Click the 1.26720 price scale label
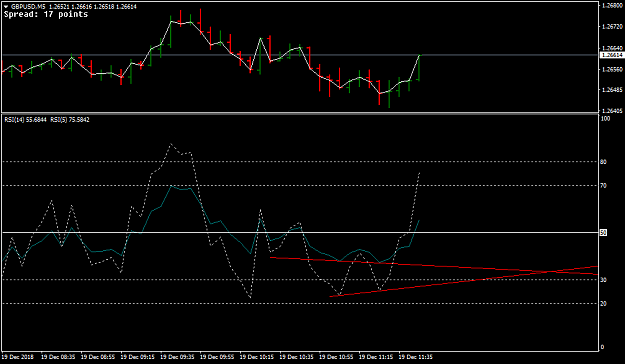The image size is (625, 364). (612, 27)
